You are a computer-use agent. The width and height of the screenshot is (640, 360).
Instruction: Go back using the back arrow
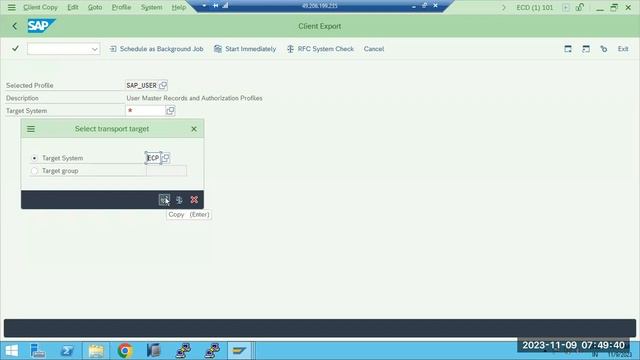15,26
